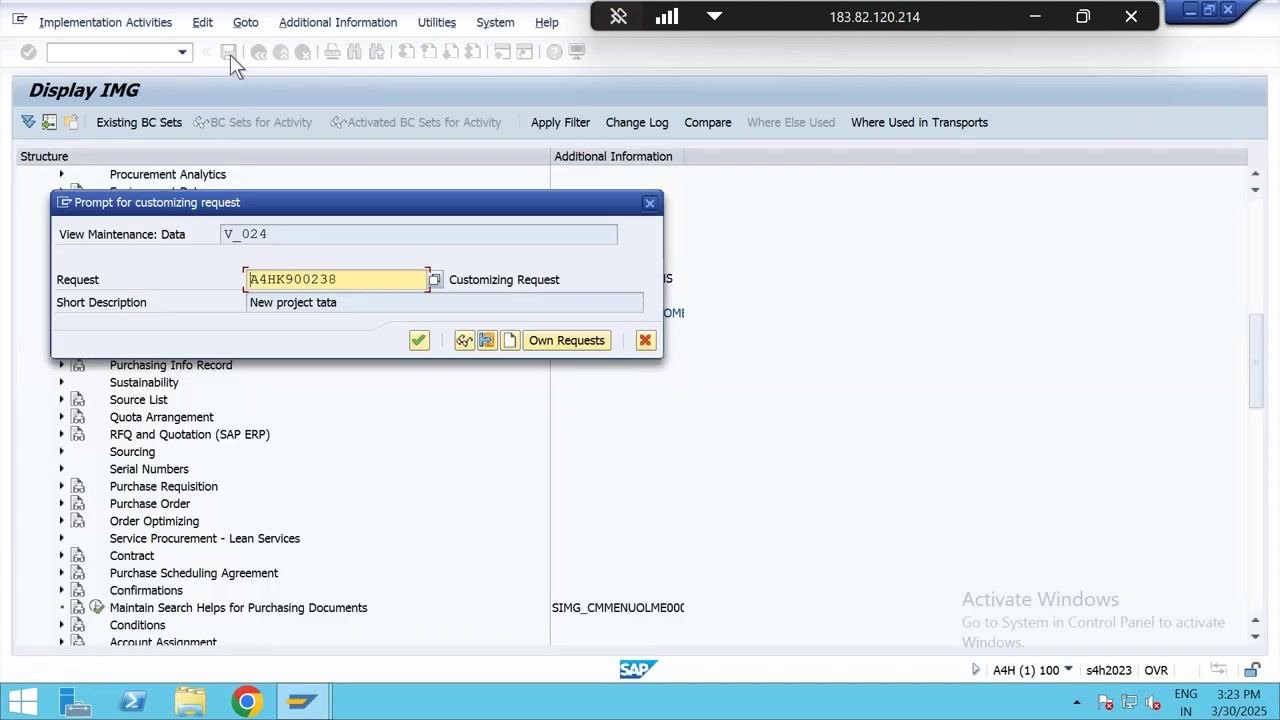This screenshot has height=720, width=1280.
Task: Click the display request glasses icon in the dialog
Action: (x=464, y=341)
